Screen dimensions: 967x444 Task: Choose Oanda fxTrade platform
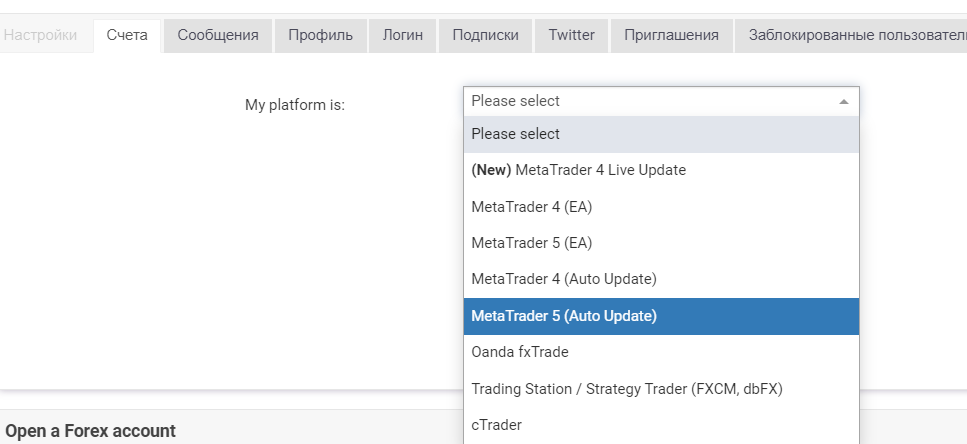point(661,352)
